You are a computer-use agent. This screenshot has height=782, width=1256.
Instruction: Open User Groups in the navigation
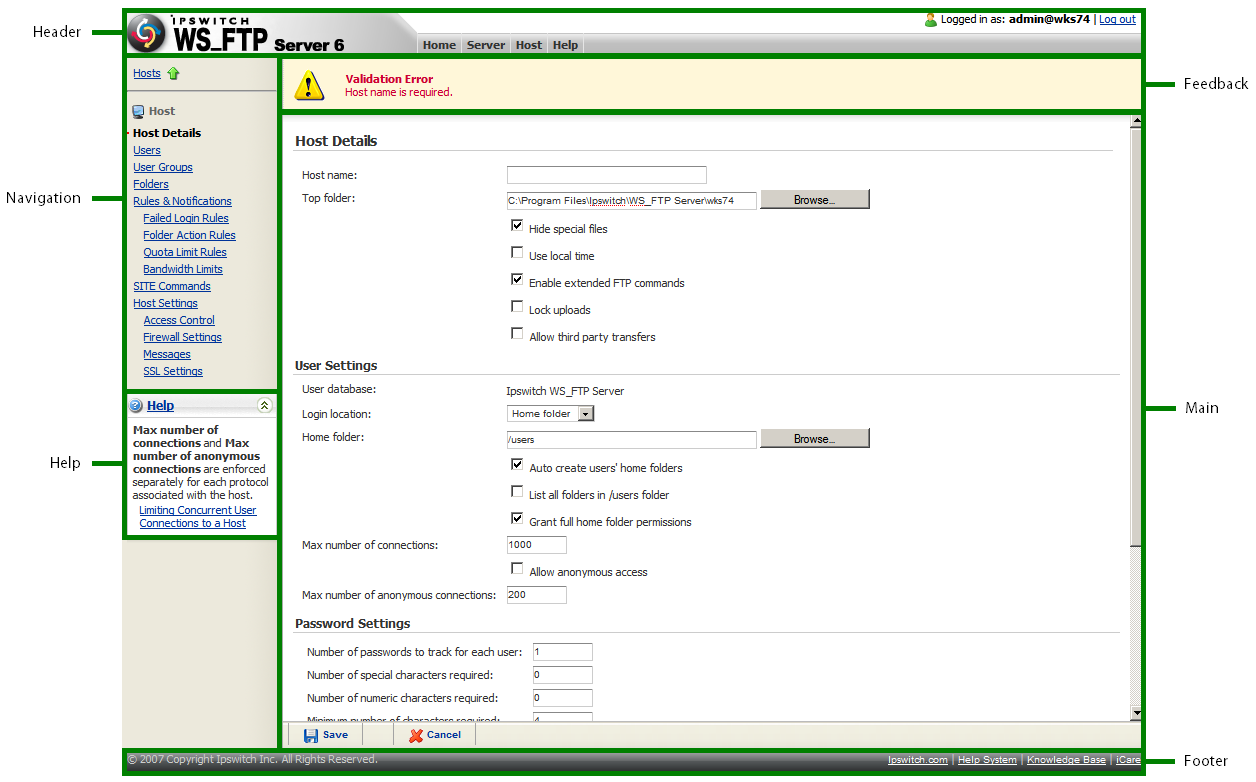(x=163, y=167)
